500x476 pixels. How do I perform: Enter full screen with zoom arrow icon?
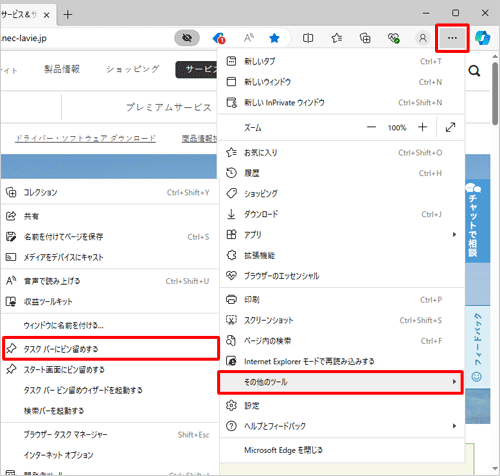coord(450,127)
